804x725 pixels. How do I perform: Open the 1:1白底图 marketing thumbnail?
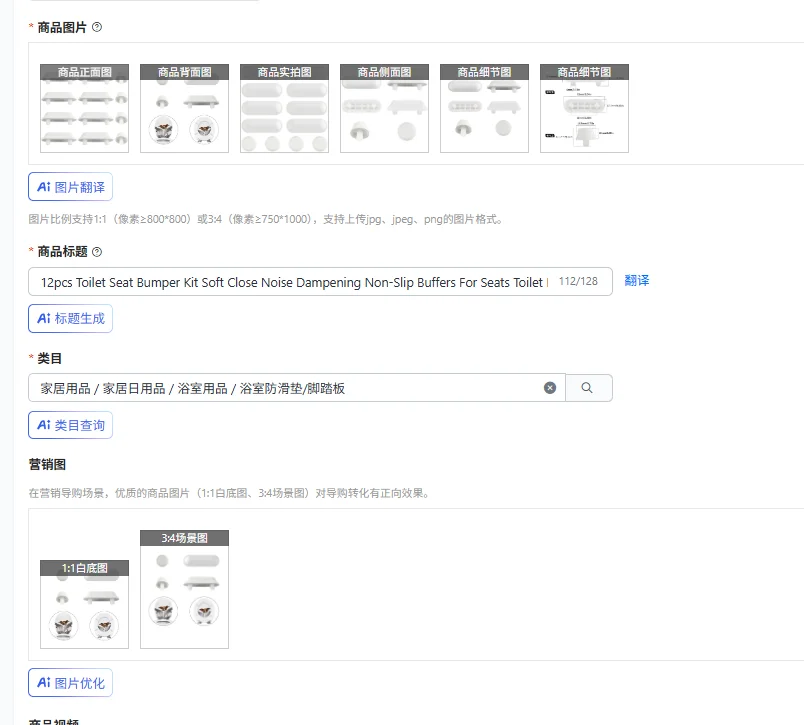(85, 605)
